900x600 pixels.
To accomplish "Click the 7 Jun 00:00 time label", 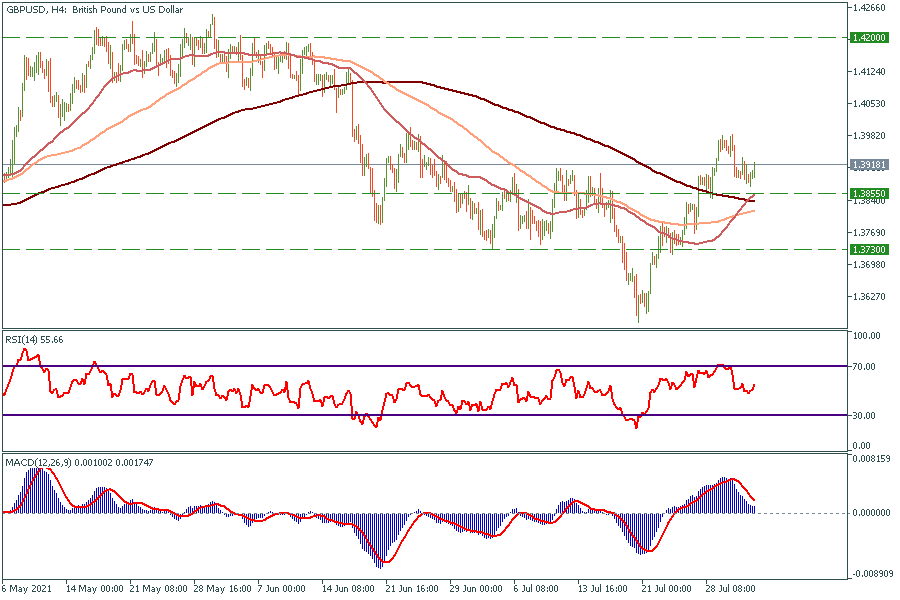I will 282,590.
